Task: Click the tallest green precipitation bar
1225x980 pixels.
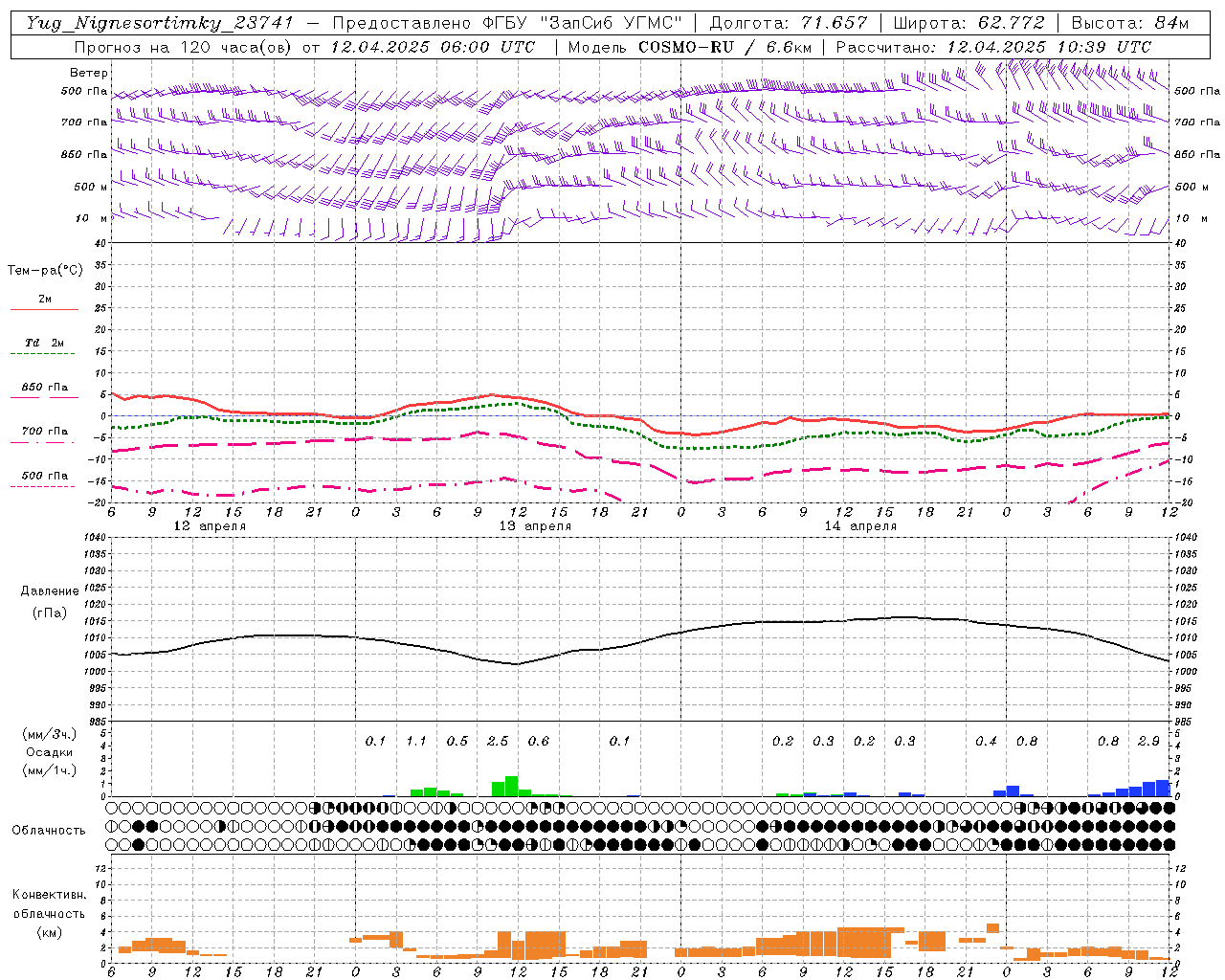Action: pyautogui.click(x=511, y=787)
